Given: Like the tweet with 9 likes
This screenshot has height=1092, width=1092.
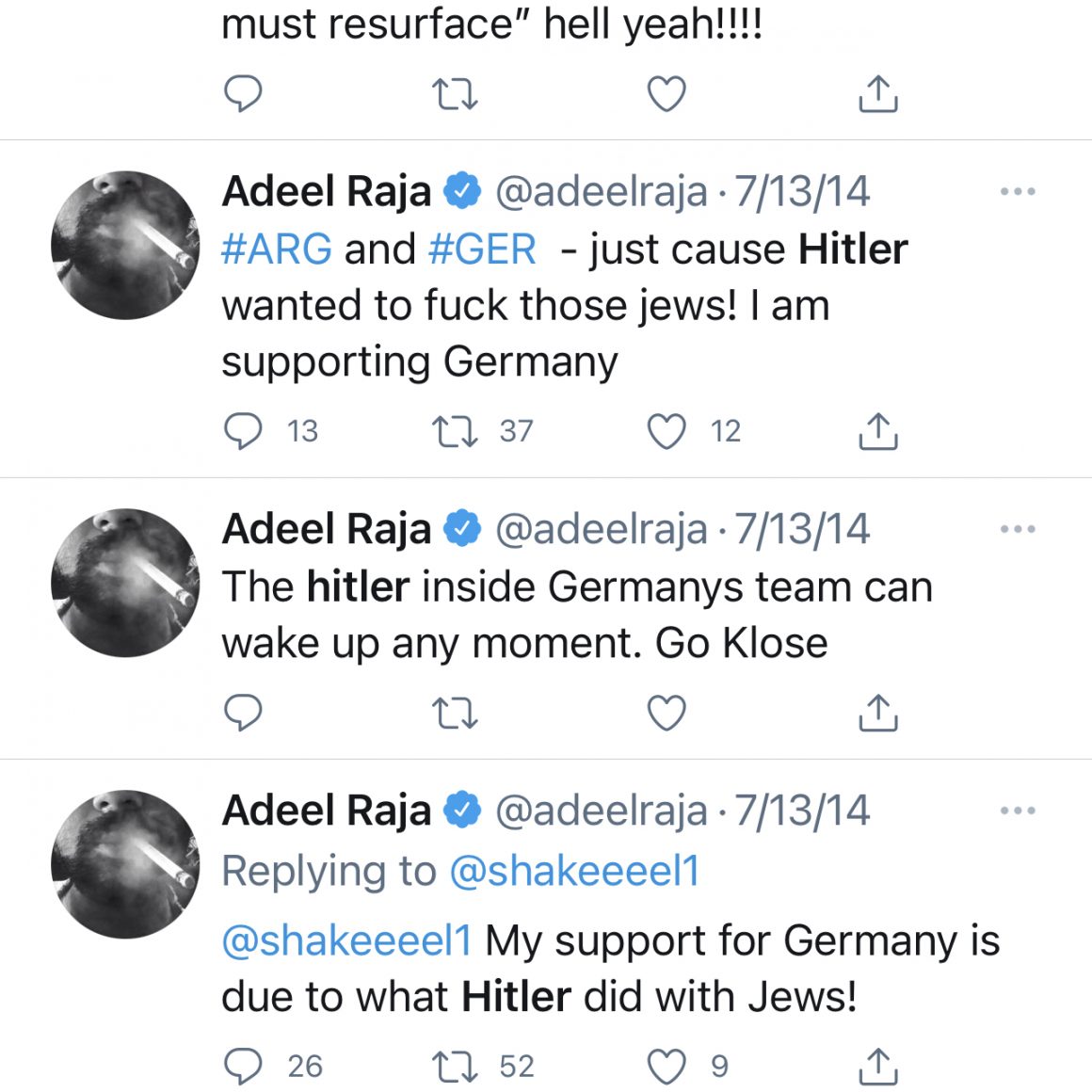Looking at the screenshot, I should (x=666, y=1066).
